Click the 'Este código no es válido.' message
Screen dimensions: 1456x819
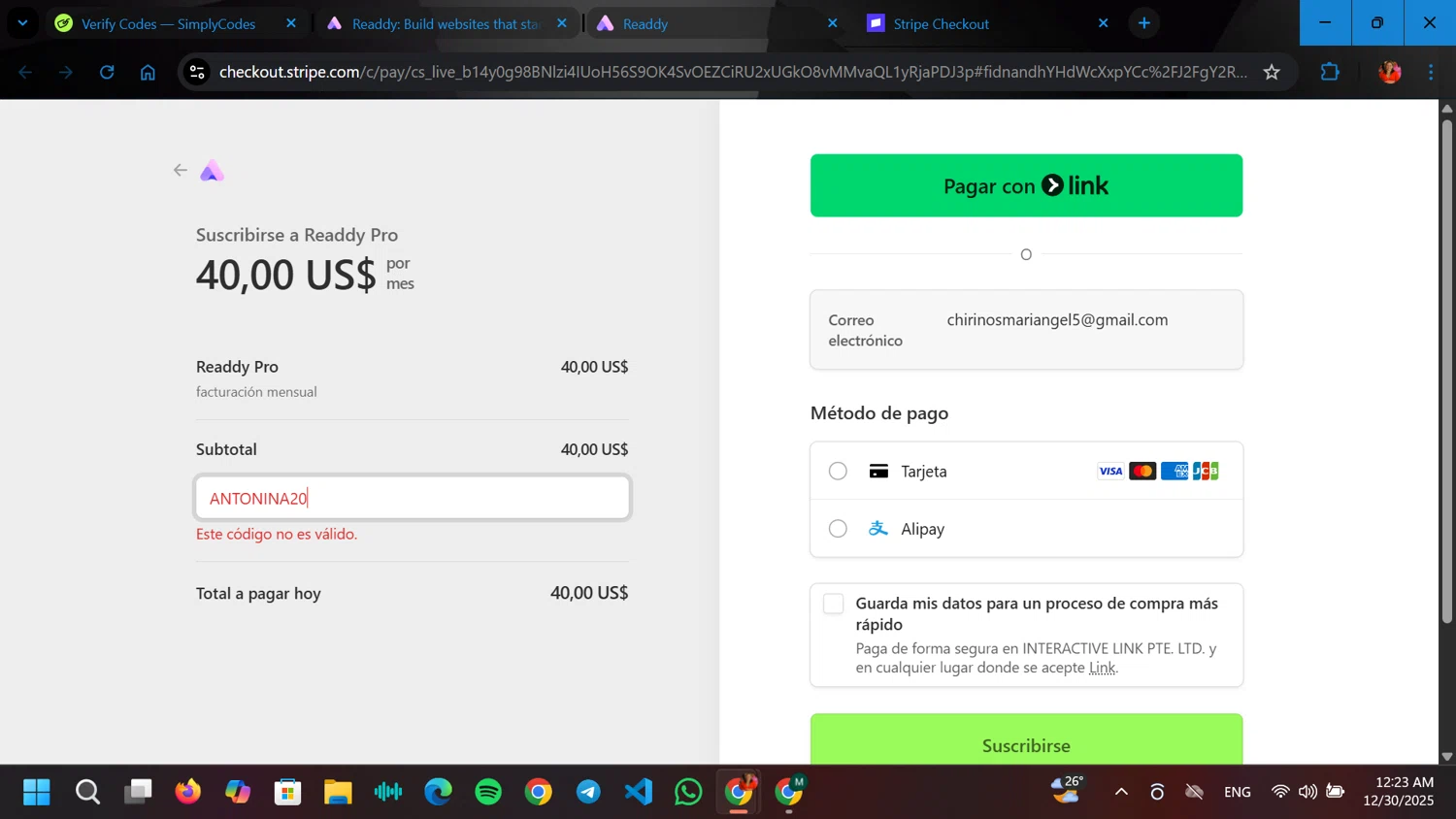click(x=277, y=535)
